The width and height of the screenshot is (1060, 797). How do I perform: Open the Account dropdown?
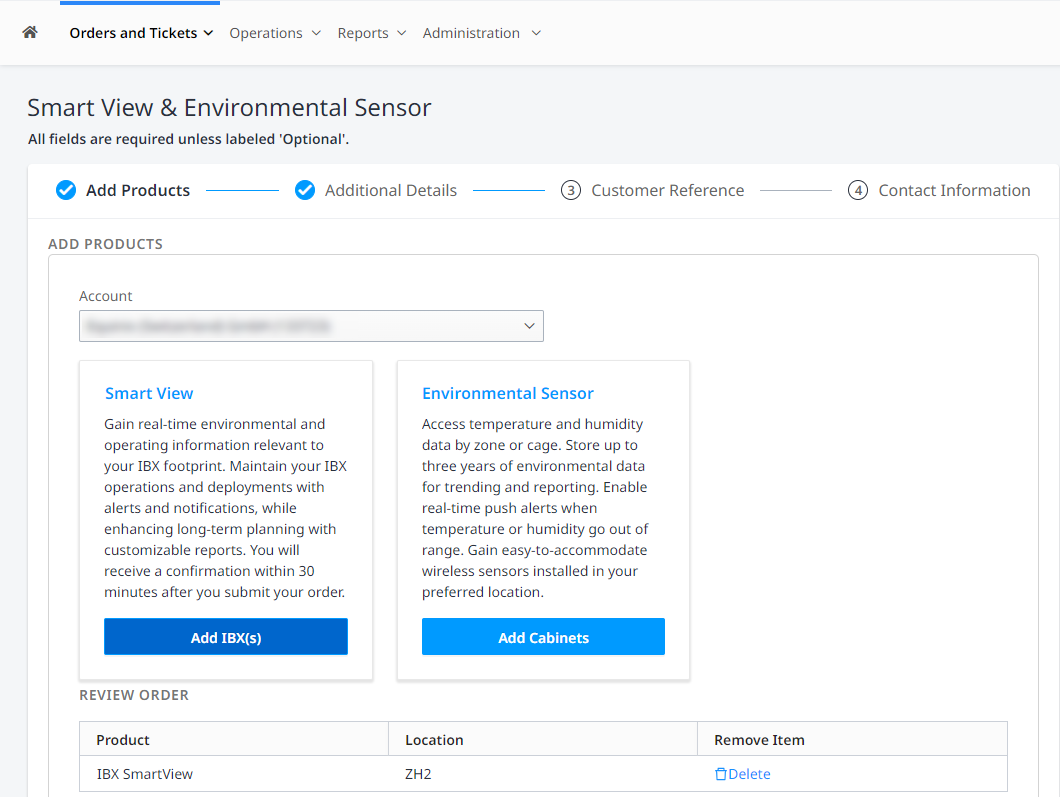[x=311, y=326]
